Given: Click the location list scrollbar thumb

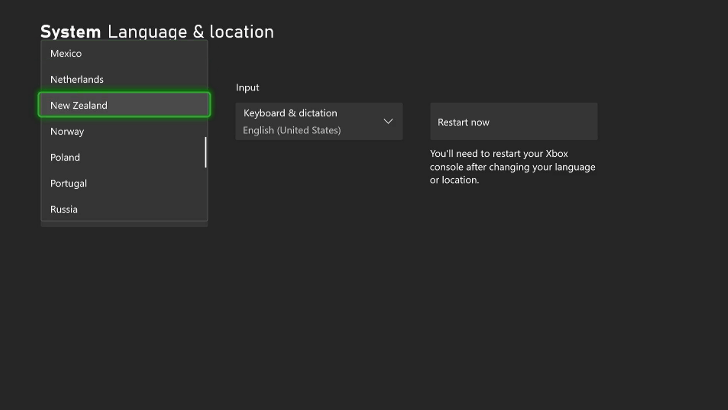Looking at the screenshot, I should click(x=205, y=152).
